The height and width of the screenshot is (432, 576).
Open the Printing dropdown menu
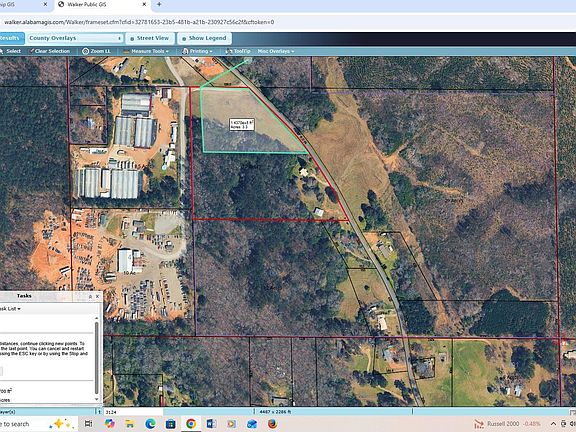198,51
